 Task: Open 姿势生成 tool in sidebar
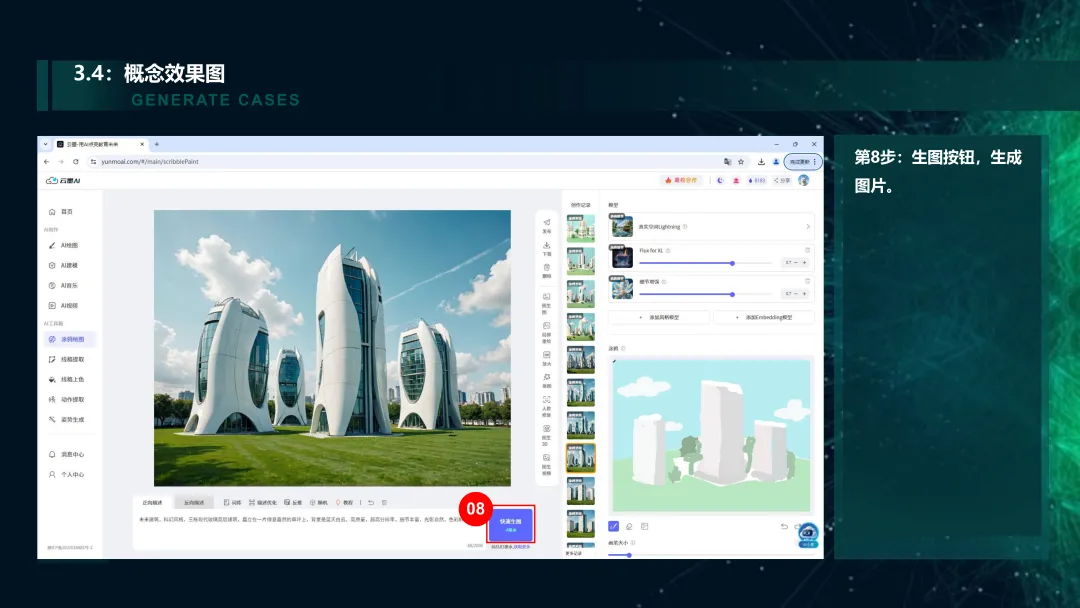tap(67, 419)
